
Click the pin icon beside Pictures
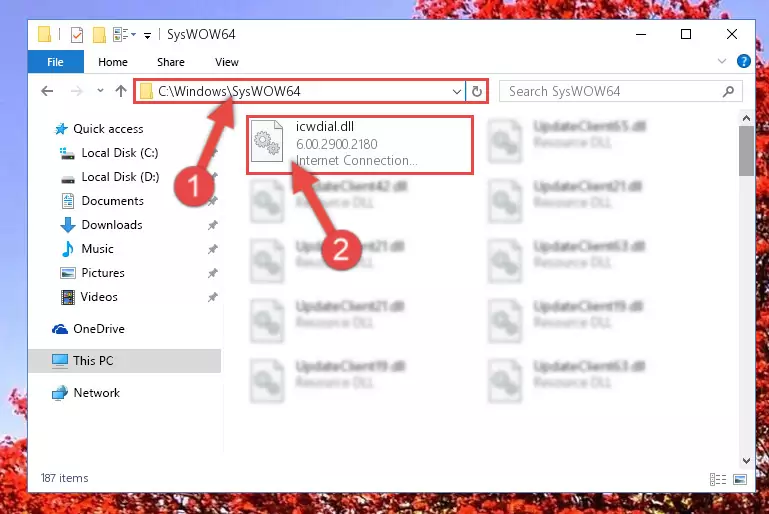coord(212,273)
